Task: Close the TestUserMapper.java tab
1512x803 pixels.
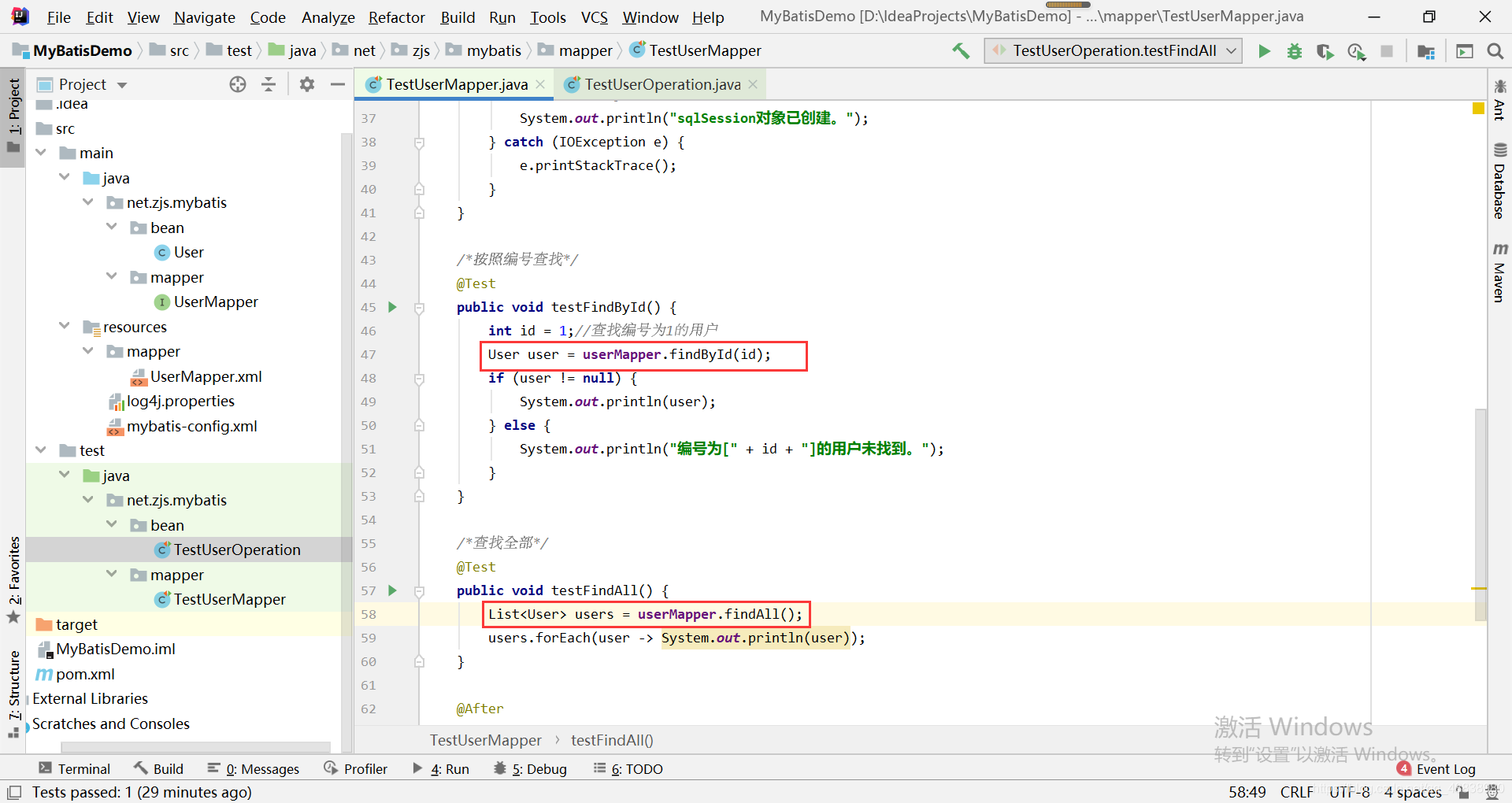Action: (x=540, y=84)
